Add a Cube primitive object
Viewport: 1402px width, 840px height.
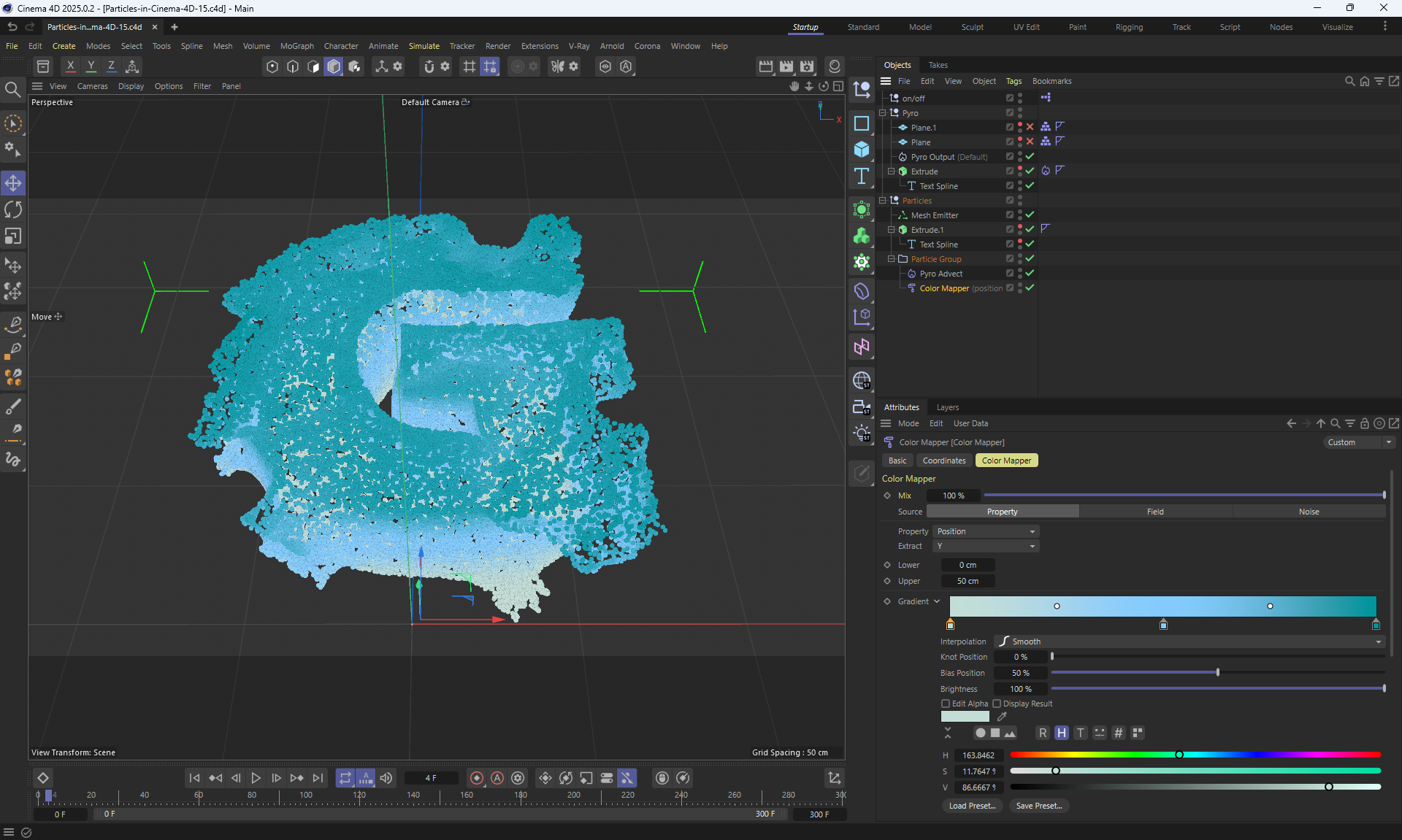coord(862,149)
